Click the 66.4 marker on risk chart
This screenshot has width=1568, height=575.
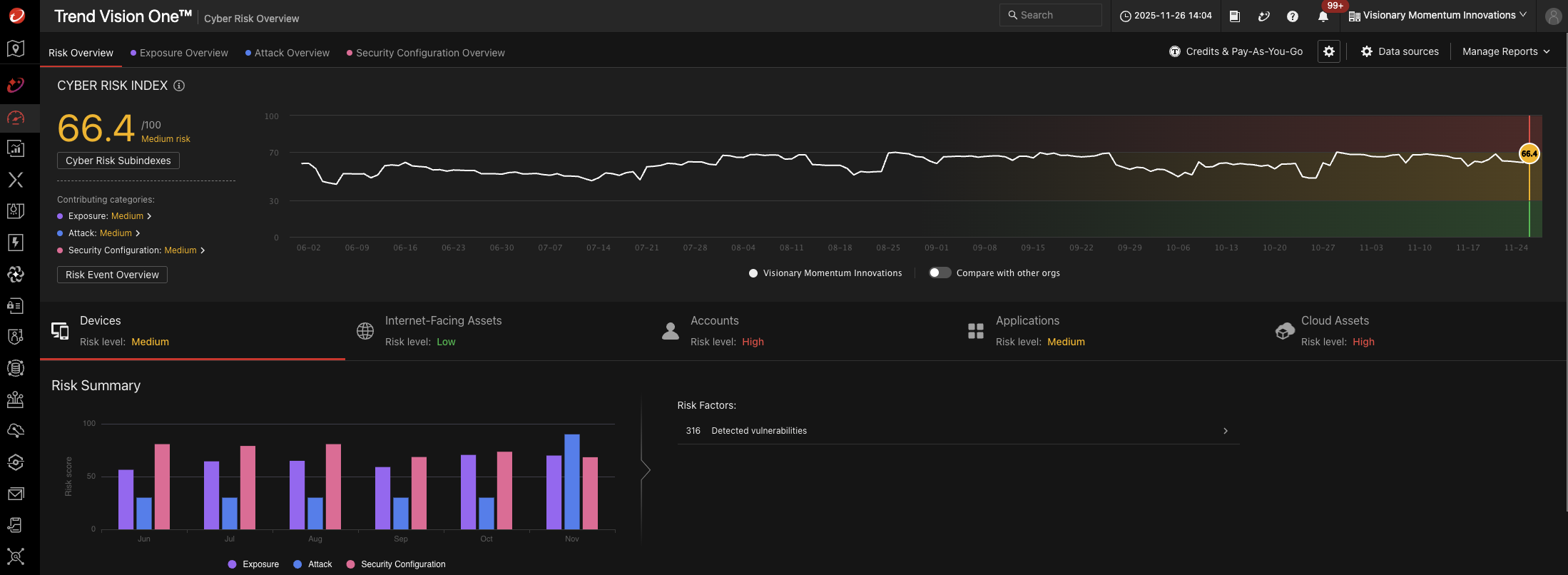point(1529,153)
